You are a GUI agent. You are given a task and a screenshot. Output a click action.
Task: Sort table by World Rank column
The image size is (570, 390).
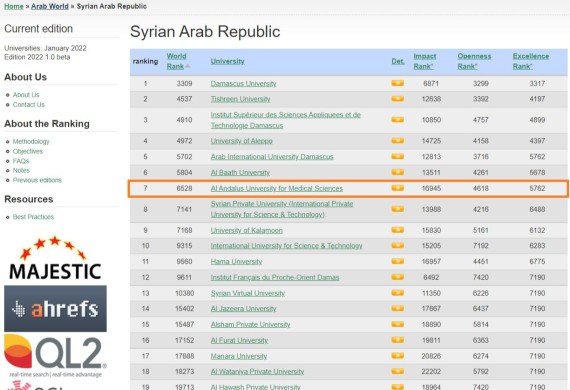[177, 61]
